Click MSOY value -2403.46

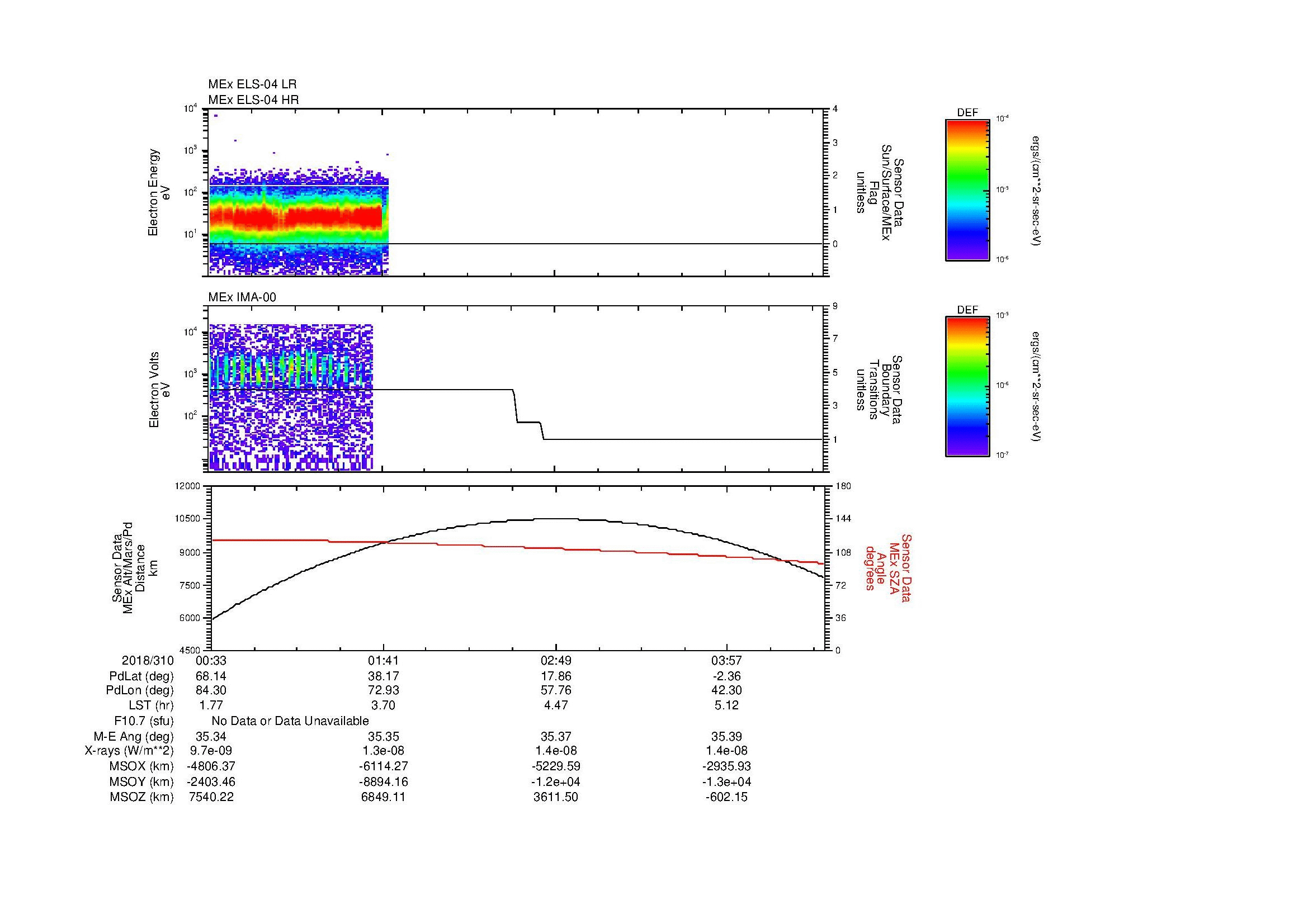(x=211, y=781)
